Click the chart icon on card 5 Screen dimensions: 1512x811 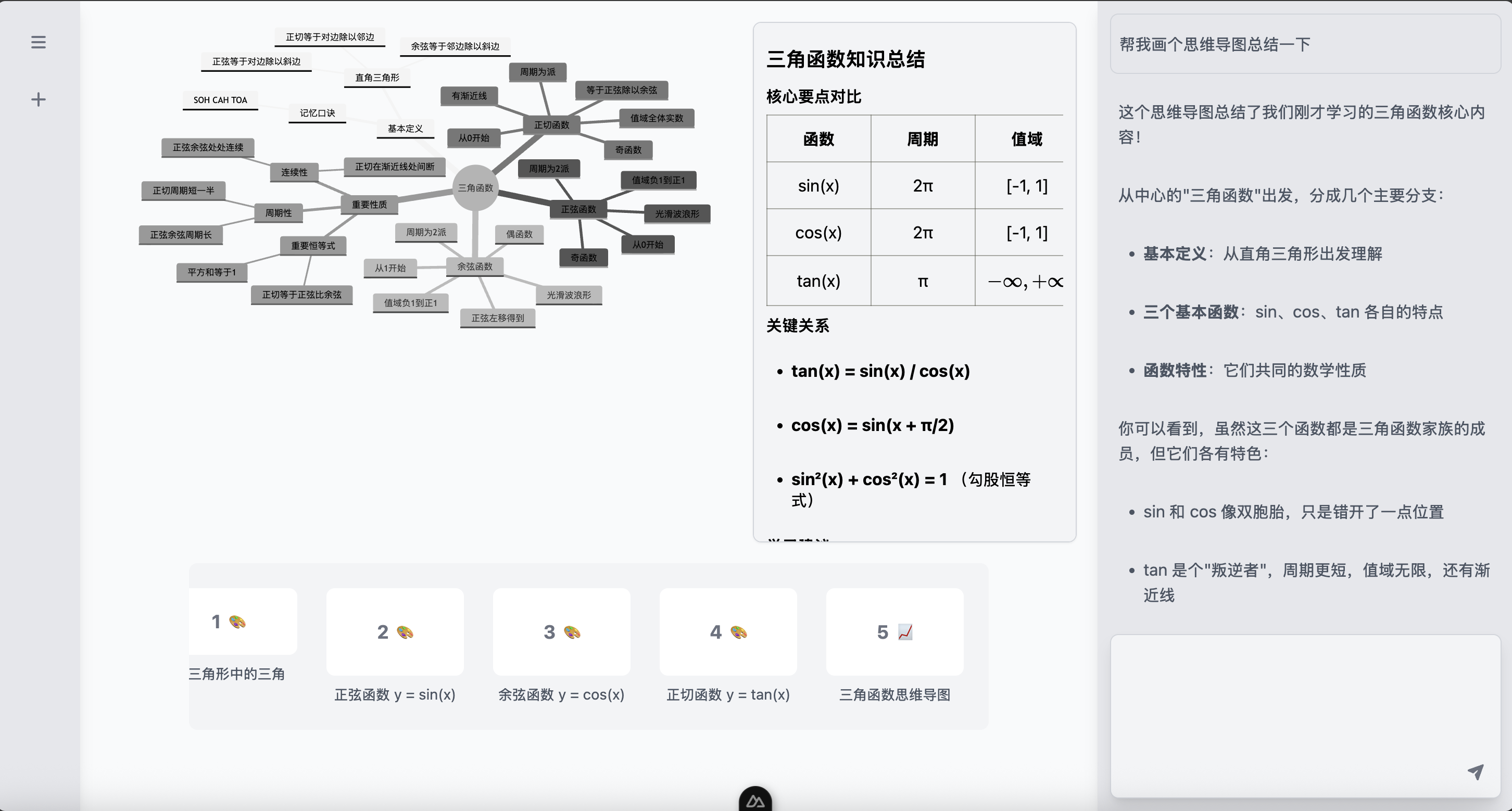click(904, 632)
